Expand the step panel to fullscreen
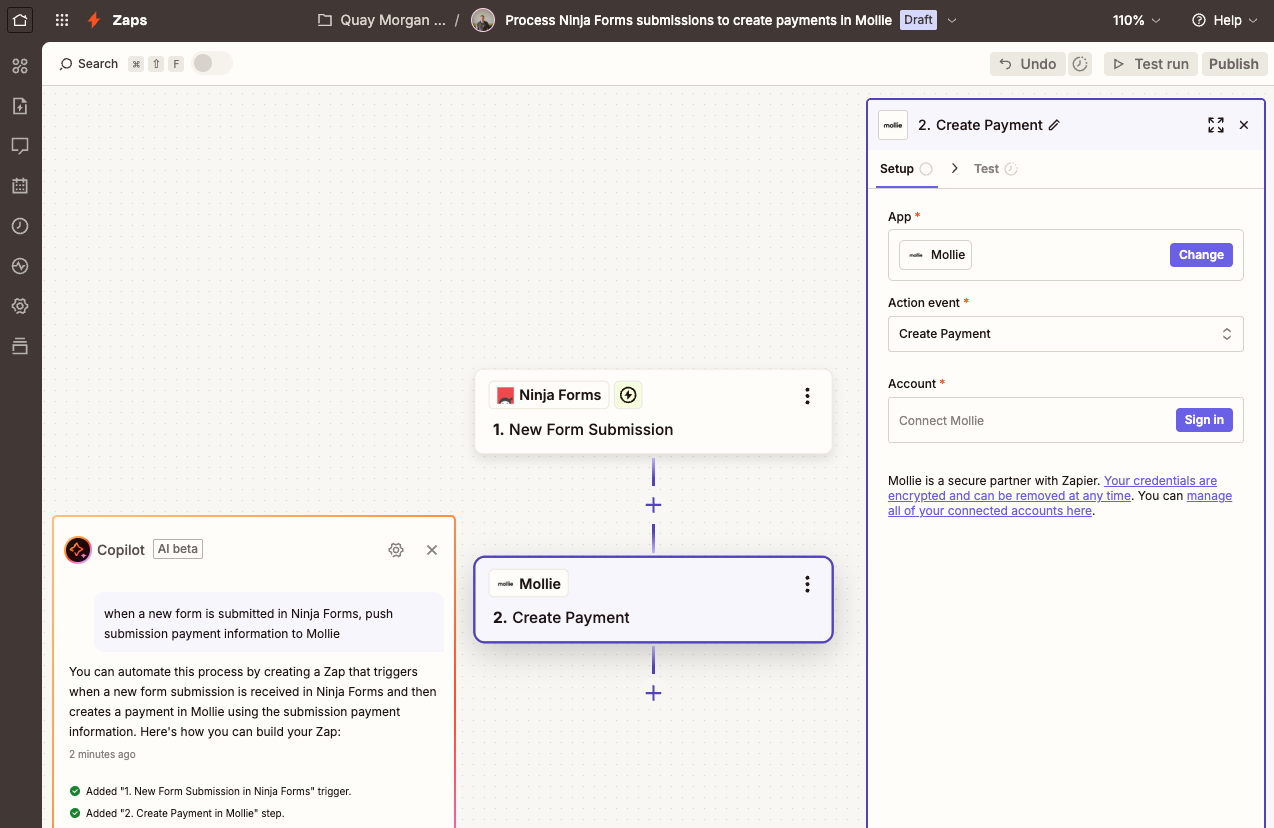Screen dimensions: 1274x828 [1216, 125]
